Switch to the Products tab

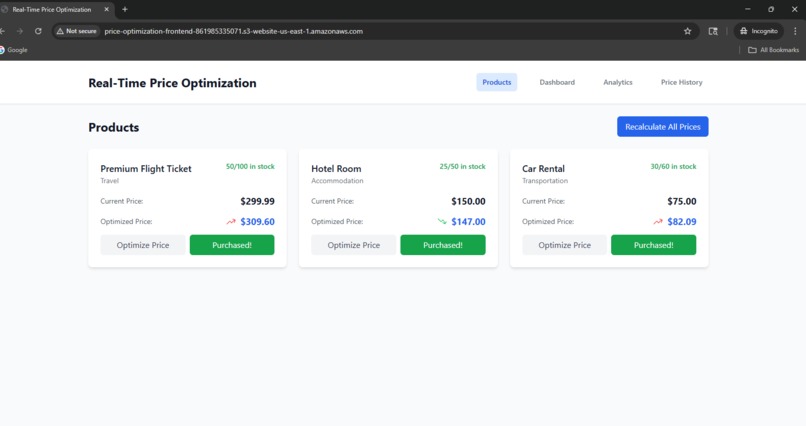point(497,82)
